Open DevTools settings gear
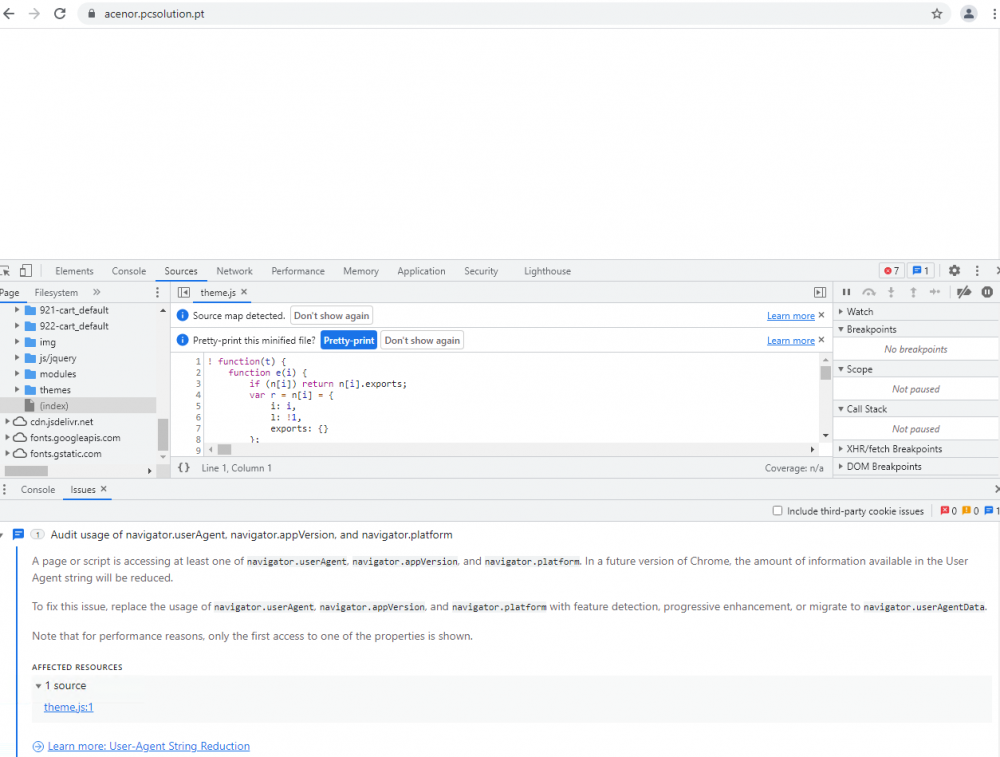 [x=954, y=271]
